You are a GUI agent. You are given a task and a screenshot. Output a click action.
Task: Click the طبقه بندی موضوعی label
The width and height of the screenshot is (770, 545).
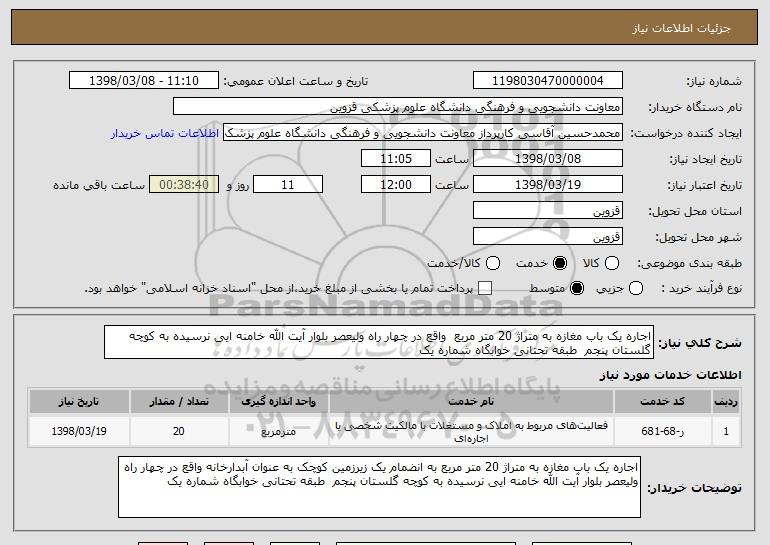(689, 264)
